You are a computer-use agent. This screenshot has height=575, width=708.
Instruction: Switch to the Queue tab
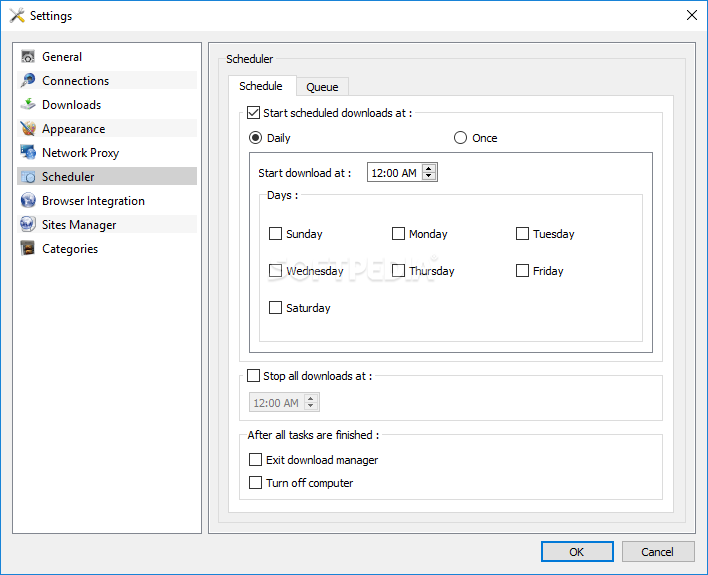pyautogui.click(x=322, y=87)
